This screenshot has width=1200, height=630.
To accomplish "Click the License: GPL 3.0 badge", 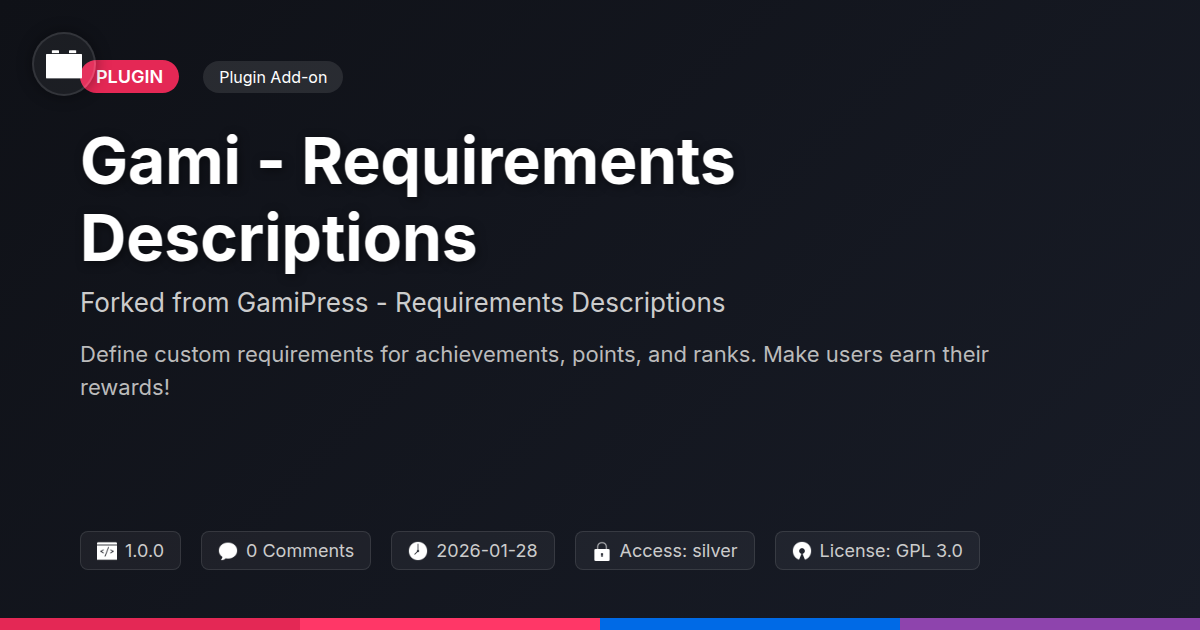I will click(877, 551).
